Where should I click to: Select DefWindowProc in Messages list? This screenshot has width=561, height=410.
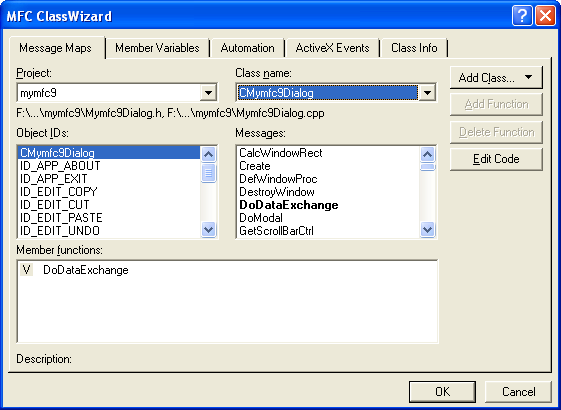(328, 179)
